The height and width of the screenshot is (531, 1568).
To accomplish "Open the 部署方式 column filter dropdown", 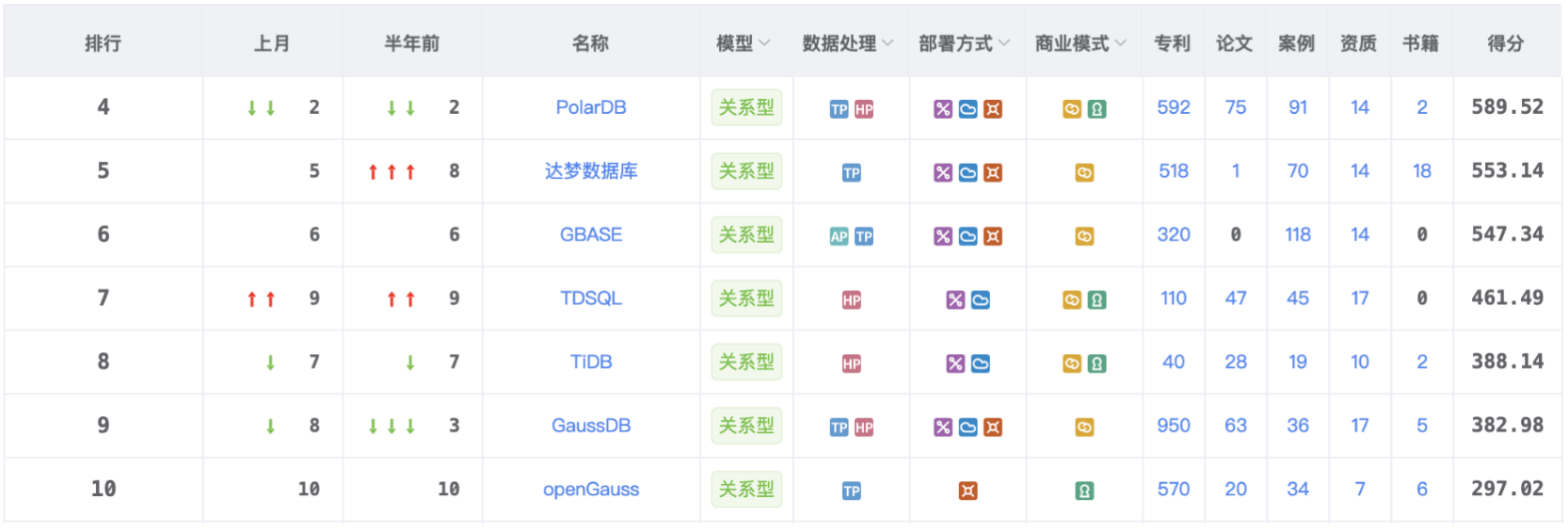I will (1004, 43).
